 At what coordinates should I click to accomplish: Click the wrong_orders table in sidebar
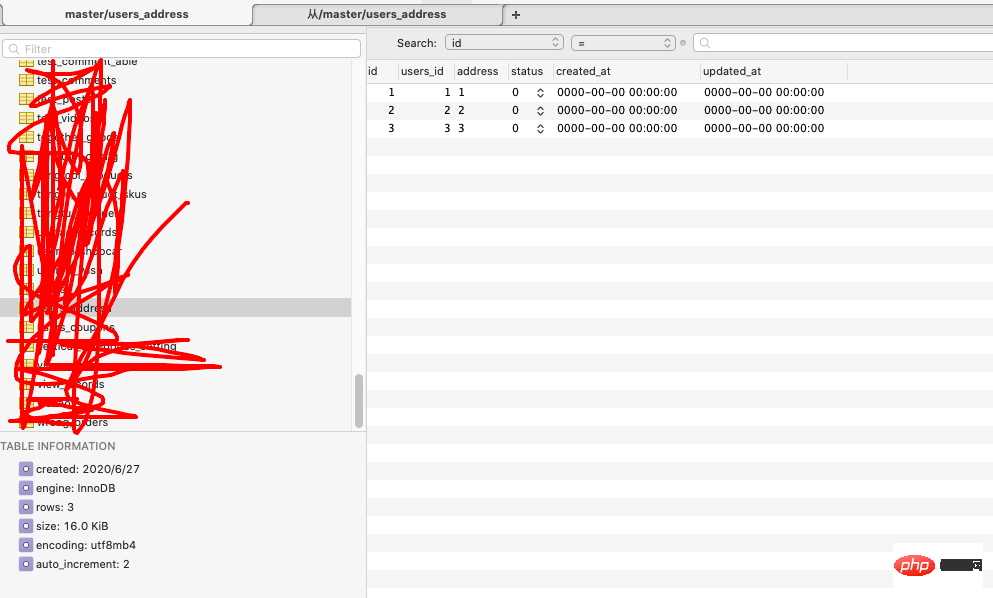click(x=72, y=423)
